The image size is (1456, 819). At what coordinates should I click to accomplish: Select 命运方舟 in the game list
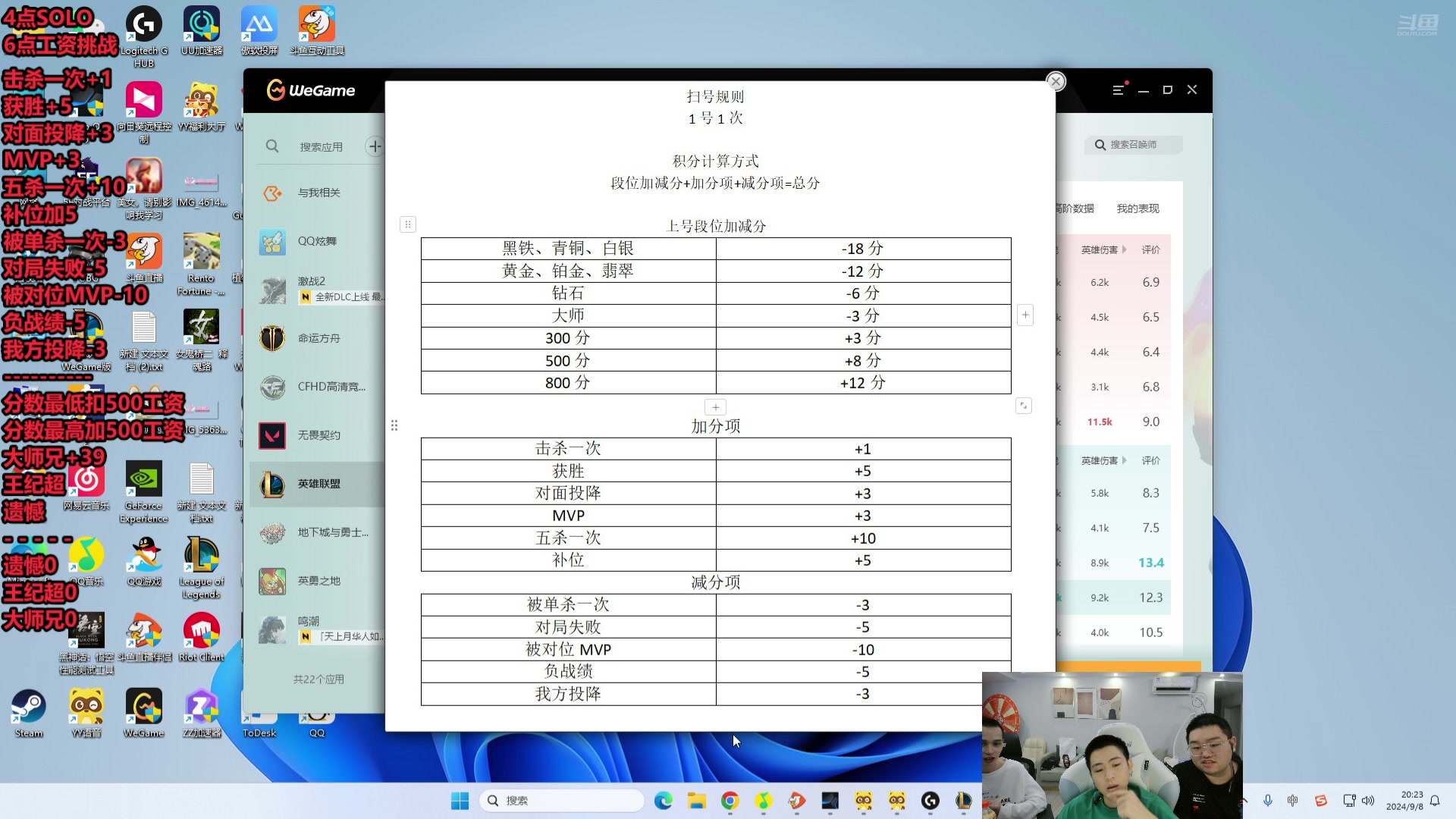[317, 338]
